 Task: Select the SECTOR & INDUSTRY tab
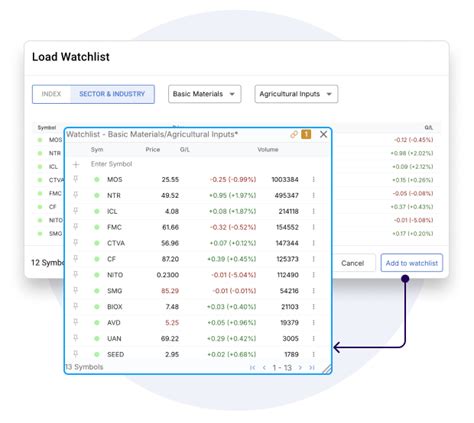point(112,94)
